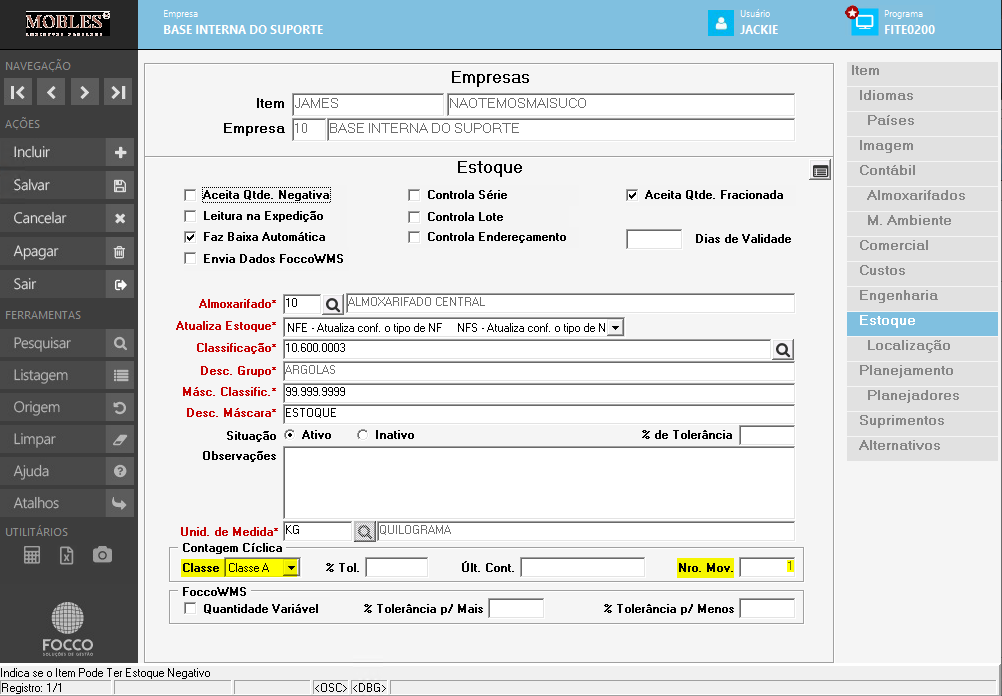1002x696 pixels.
Task: Go to previous record arrow
Action: point(51,92)
